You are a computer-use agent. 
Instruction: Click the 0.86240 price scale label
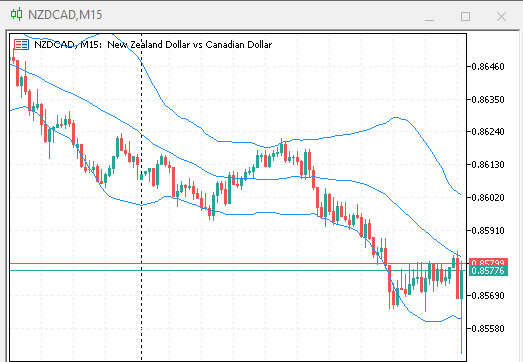pyautogui.click(x=488, y=131)
